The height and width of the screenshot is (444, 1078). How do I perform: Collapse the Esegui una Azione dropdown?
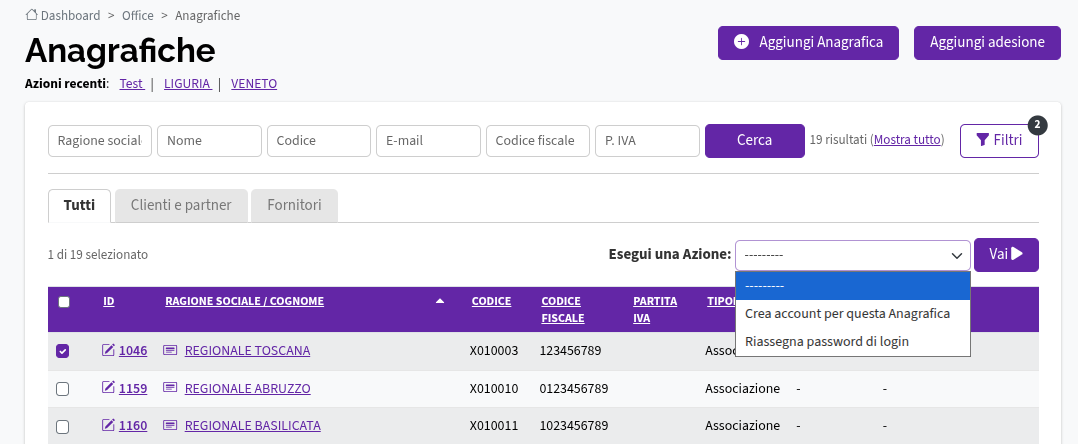point(852,255)
